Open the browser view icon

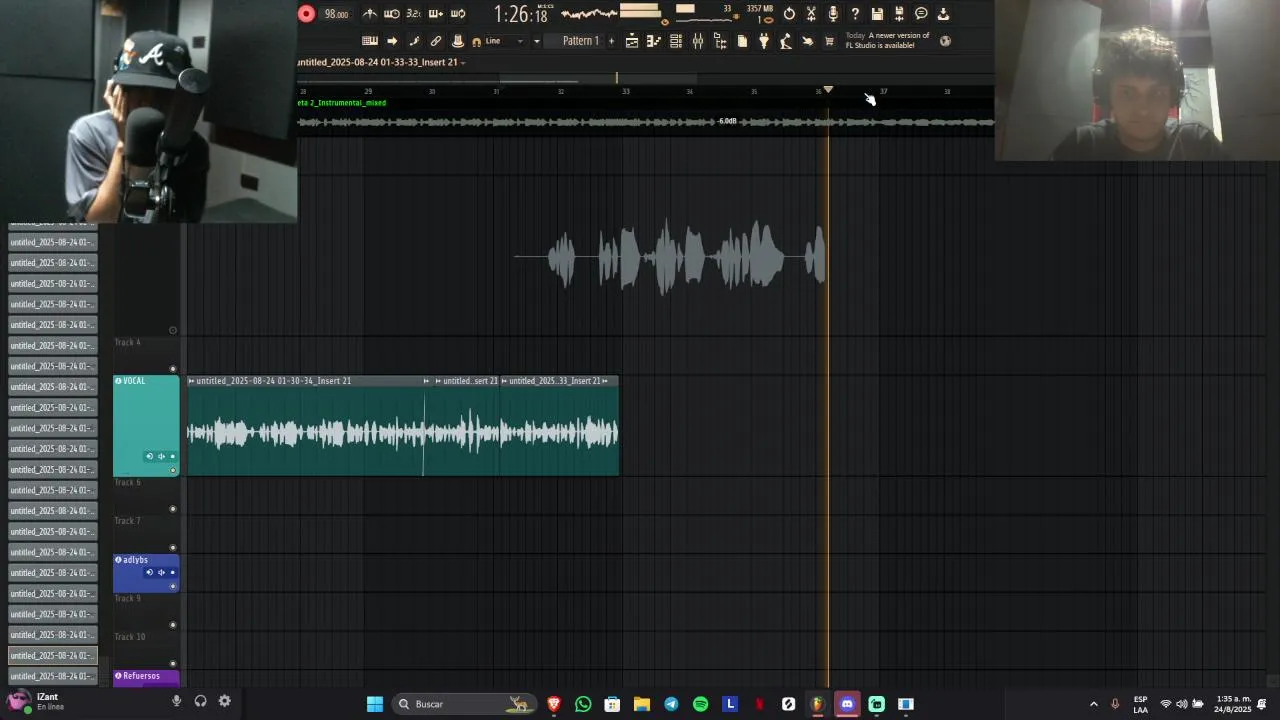pyautogui.click(x=720, y=41)
